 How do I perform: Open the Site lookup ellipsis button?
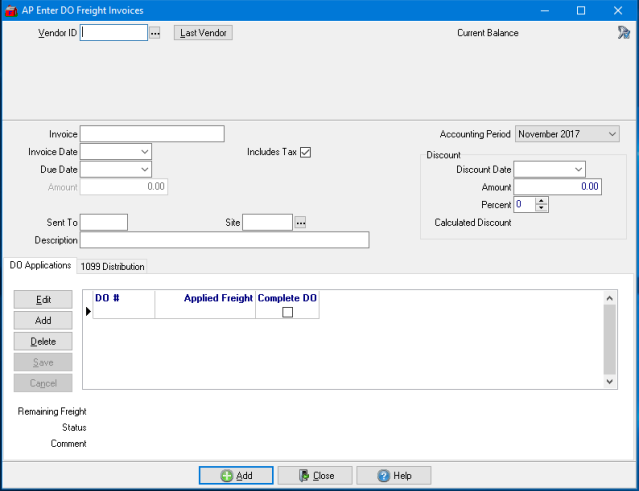[299, 222]
